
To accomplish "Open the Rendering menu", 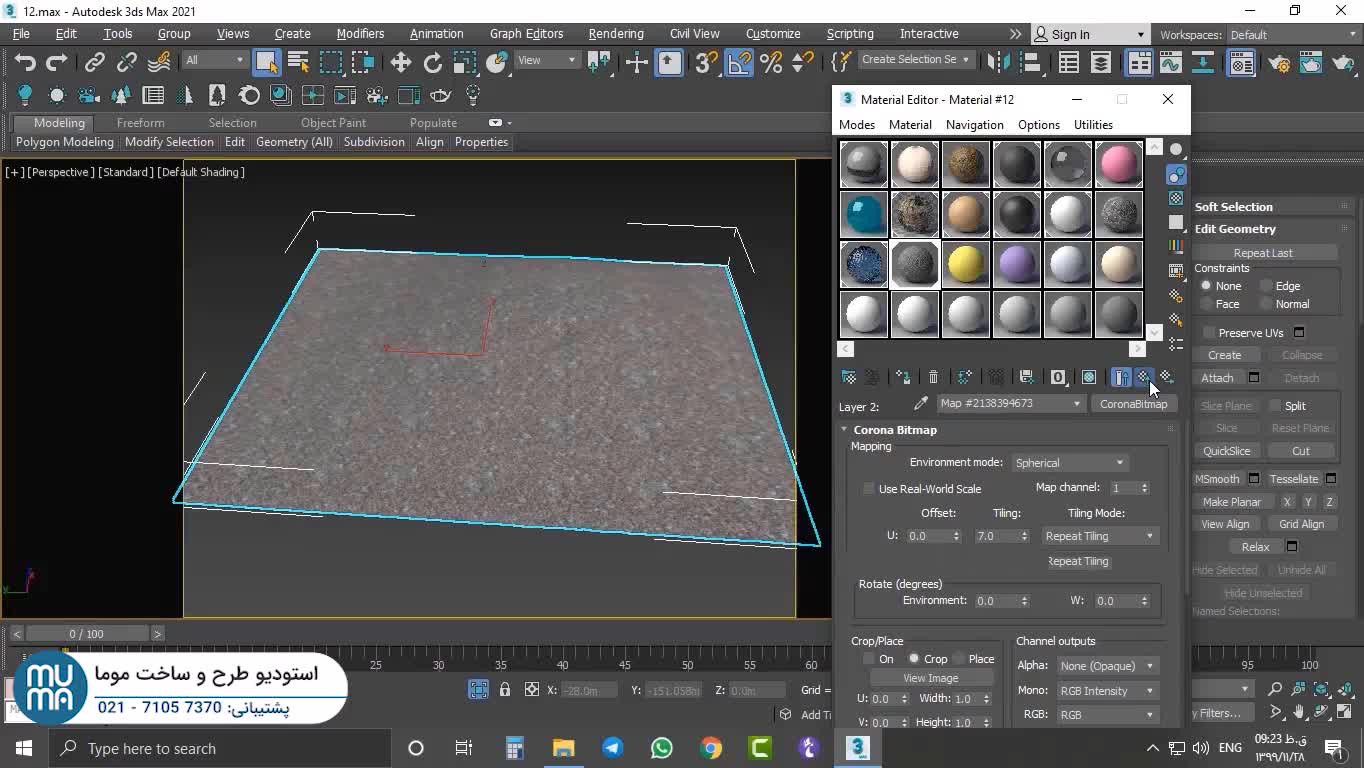I will [615, 34].
